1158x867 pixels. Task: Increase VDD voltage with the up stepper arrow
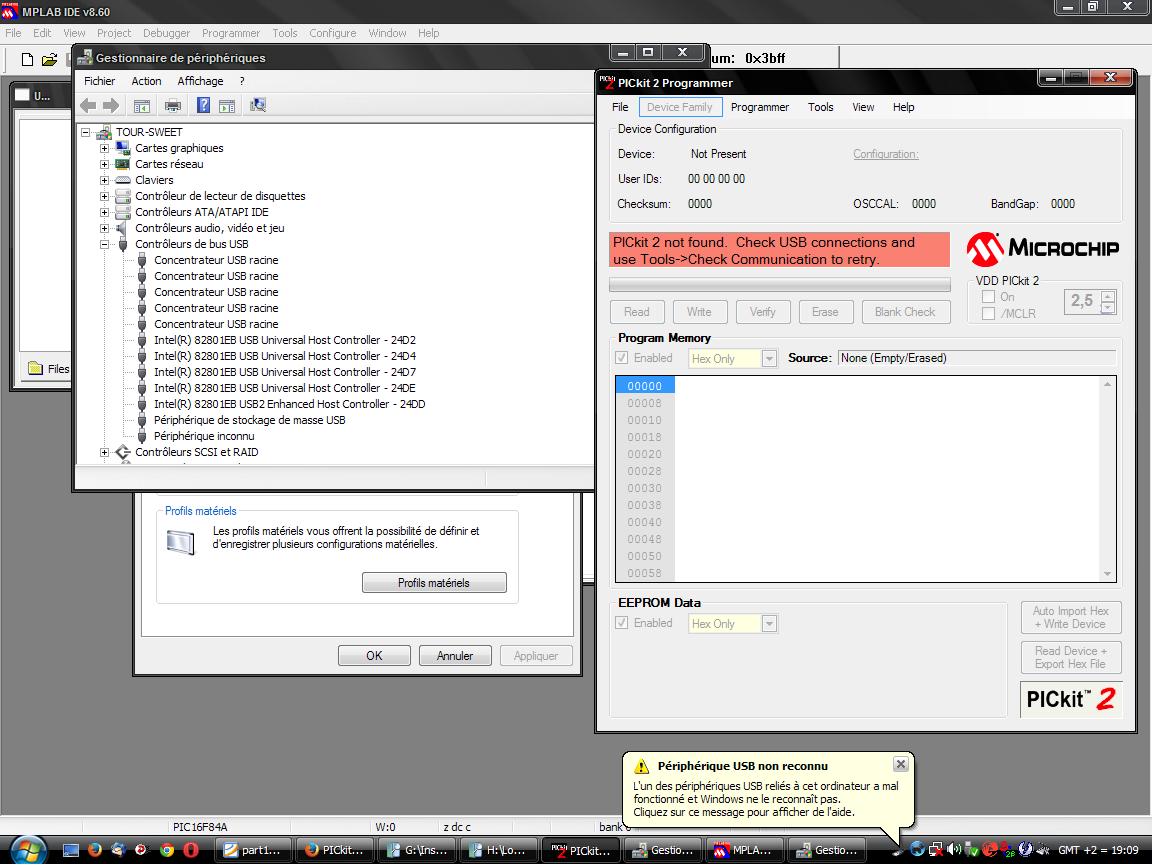click(x=1108, y=298)
